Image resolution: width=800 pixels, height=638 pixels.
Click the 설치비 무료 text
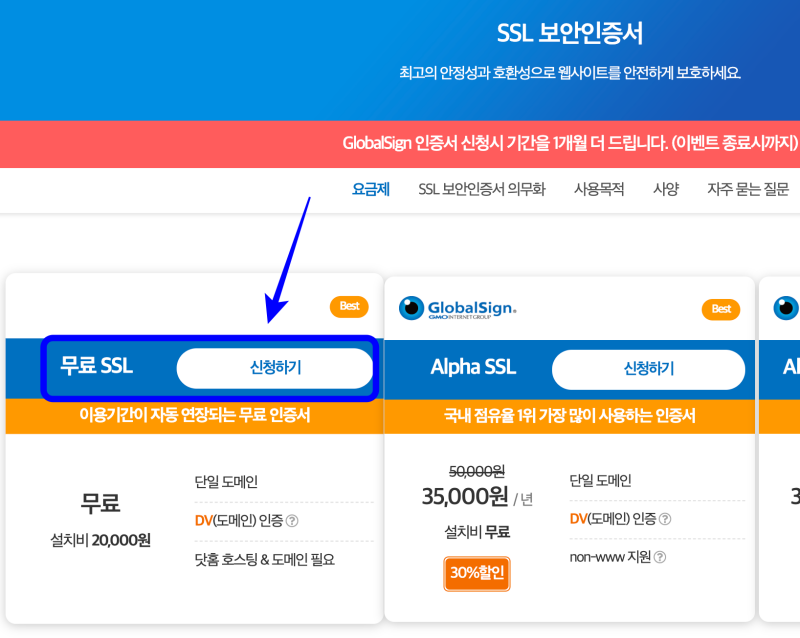[x=477, y=532]
